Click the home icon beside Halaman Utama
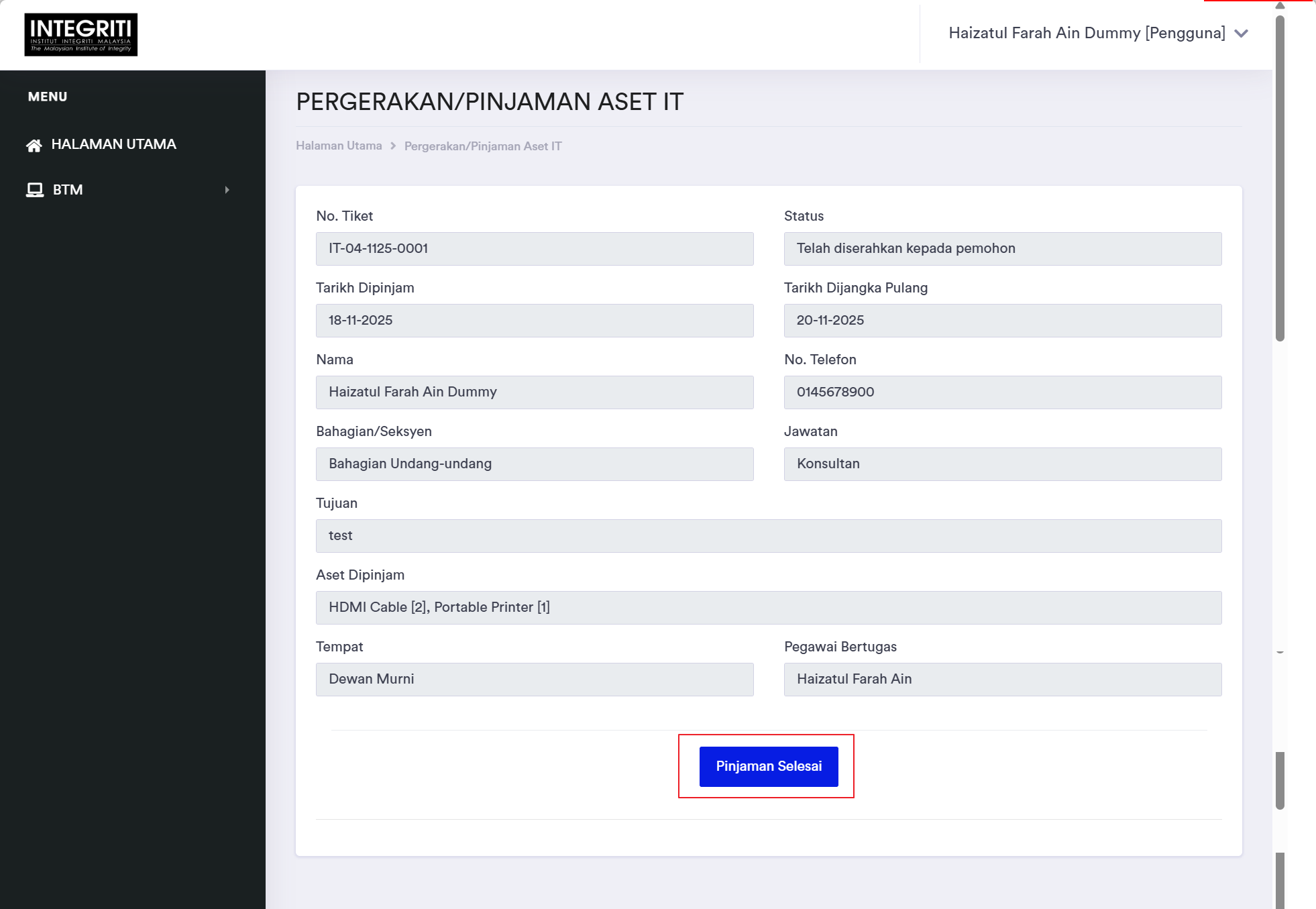 [x=34, y=145]
